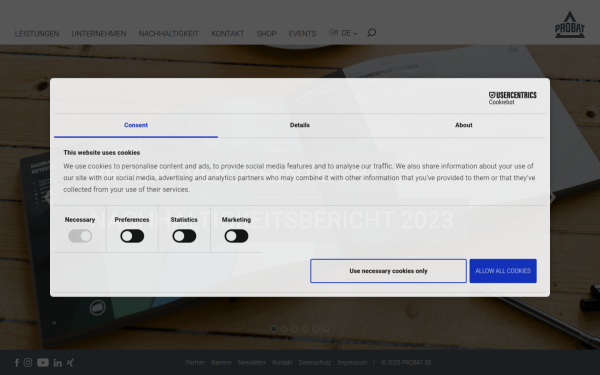Open the Karriere footer link
The width and height of the screenshot is (600, 375).
[221, 363]
